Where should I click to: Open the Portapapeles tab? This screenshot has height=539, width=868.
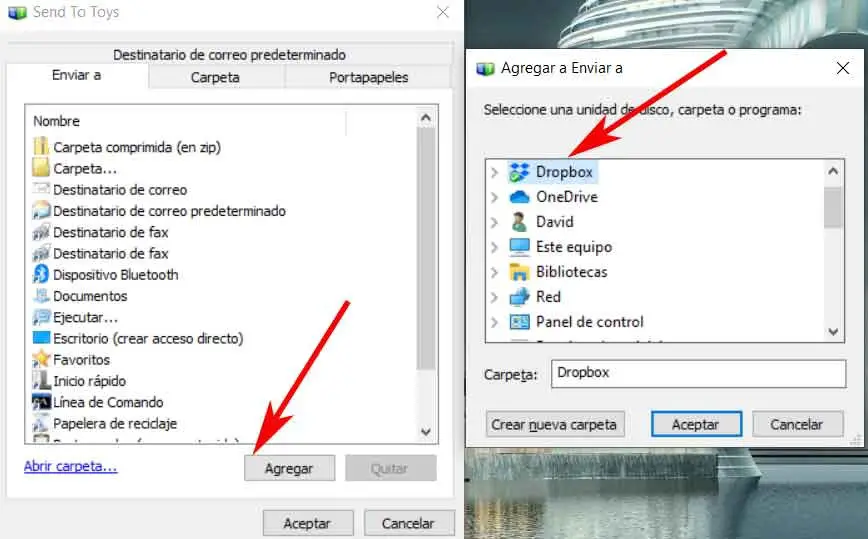[368, 77]
